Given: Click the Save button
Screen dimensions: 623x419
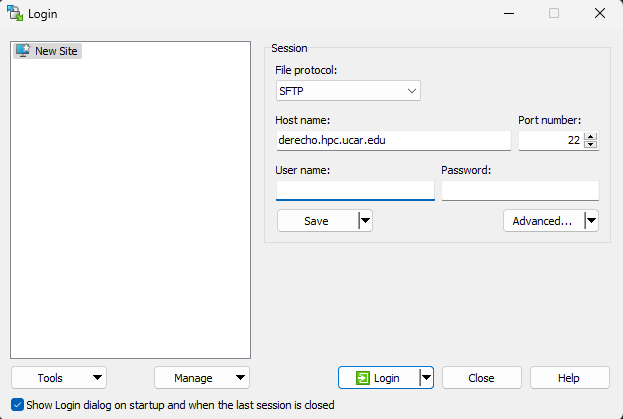Looking at the screenshot, I should [x=316, y=221].
